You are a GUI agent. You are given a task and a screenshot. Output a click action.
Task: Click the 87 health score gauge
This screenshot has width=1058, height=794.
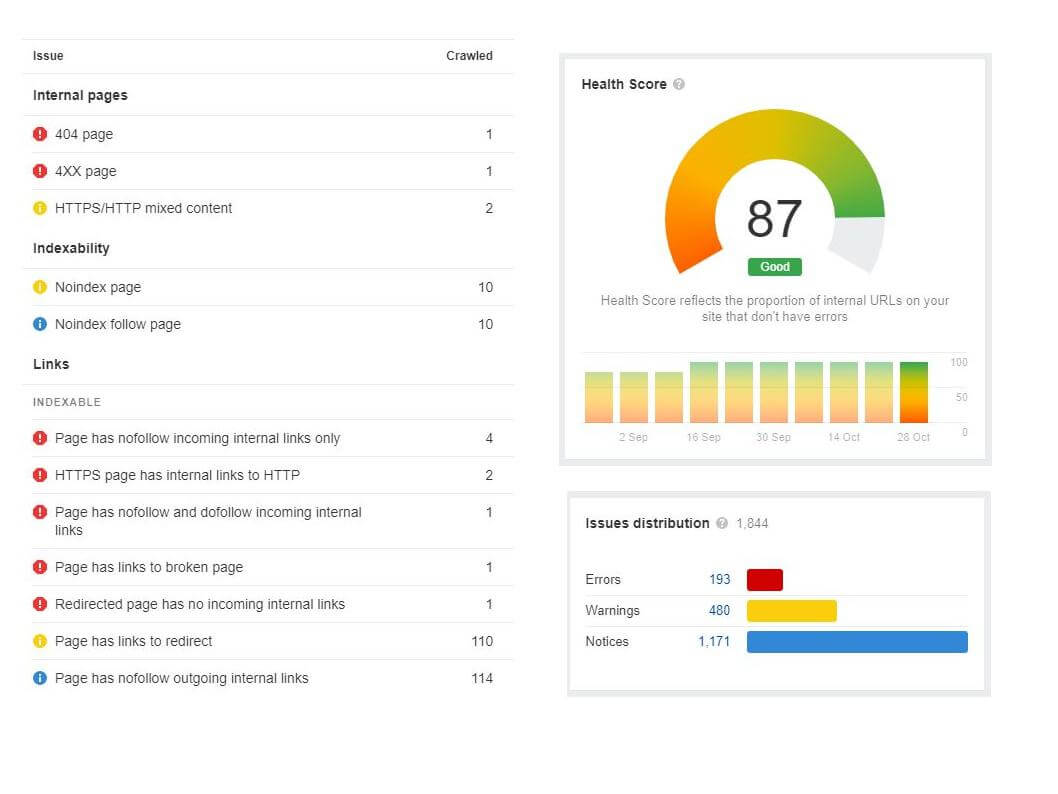(774, 219)
